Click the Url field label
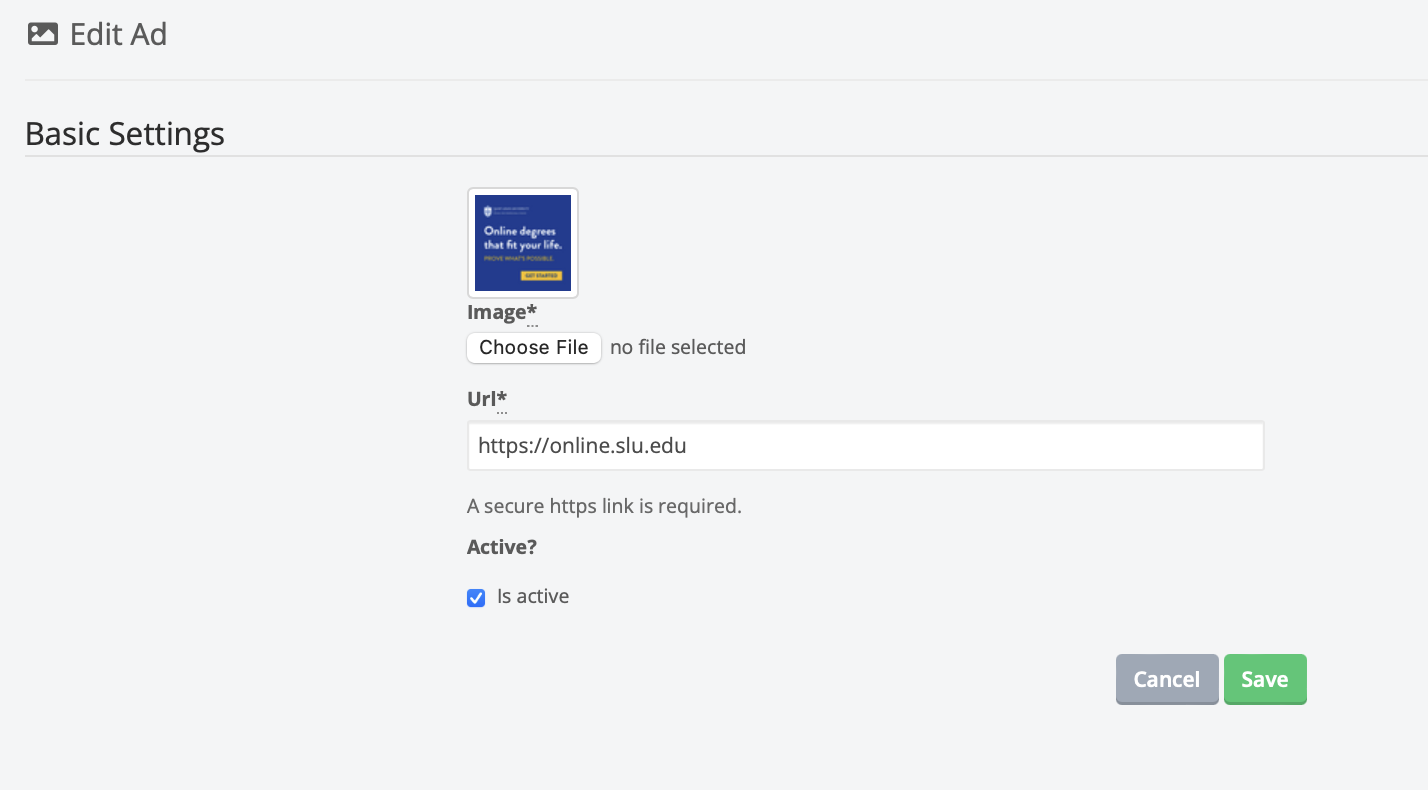1428x790 pixels. 481,399
